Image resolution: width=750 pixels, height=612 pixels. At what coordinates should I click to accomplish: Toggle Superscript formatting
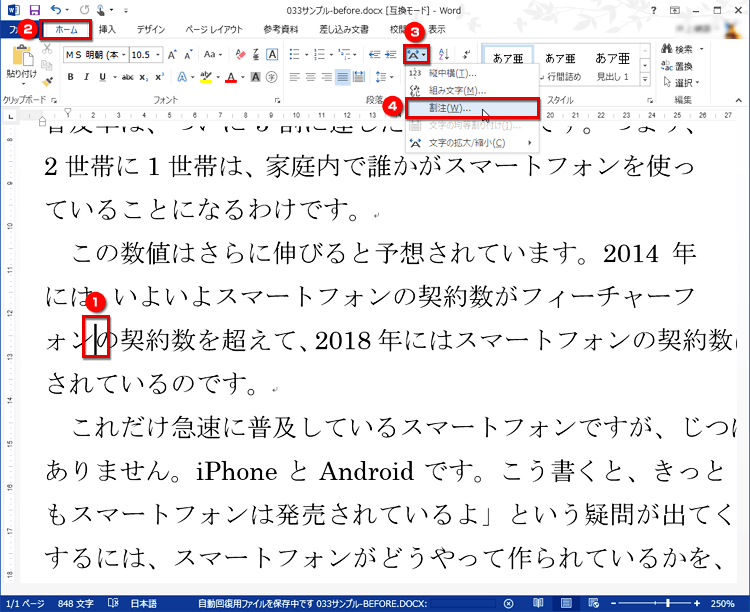[159, 77]
